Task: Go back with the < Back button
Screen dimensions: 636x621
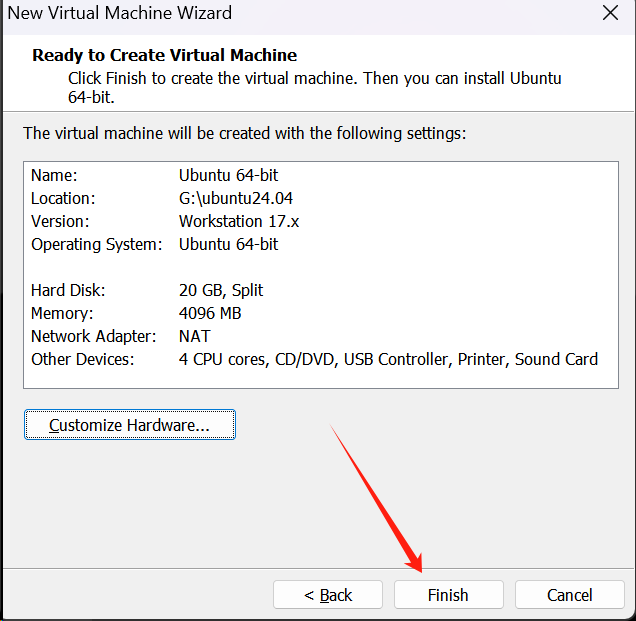Action: [328, 595]
